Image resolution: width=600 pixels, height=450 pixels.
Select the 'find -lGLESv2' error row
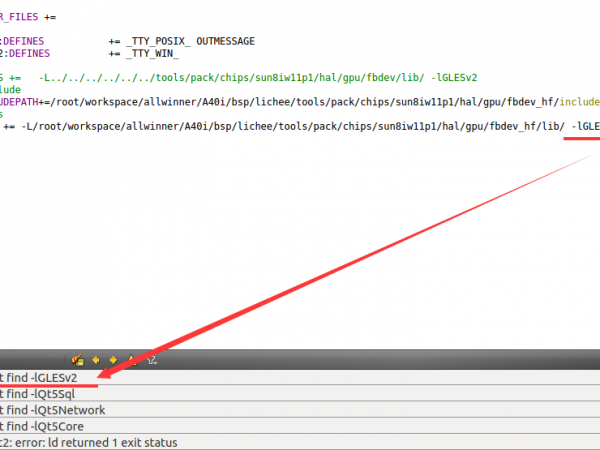point(52,378)
